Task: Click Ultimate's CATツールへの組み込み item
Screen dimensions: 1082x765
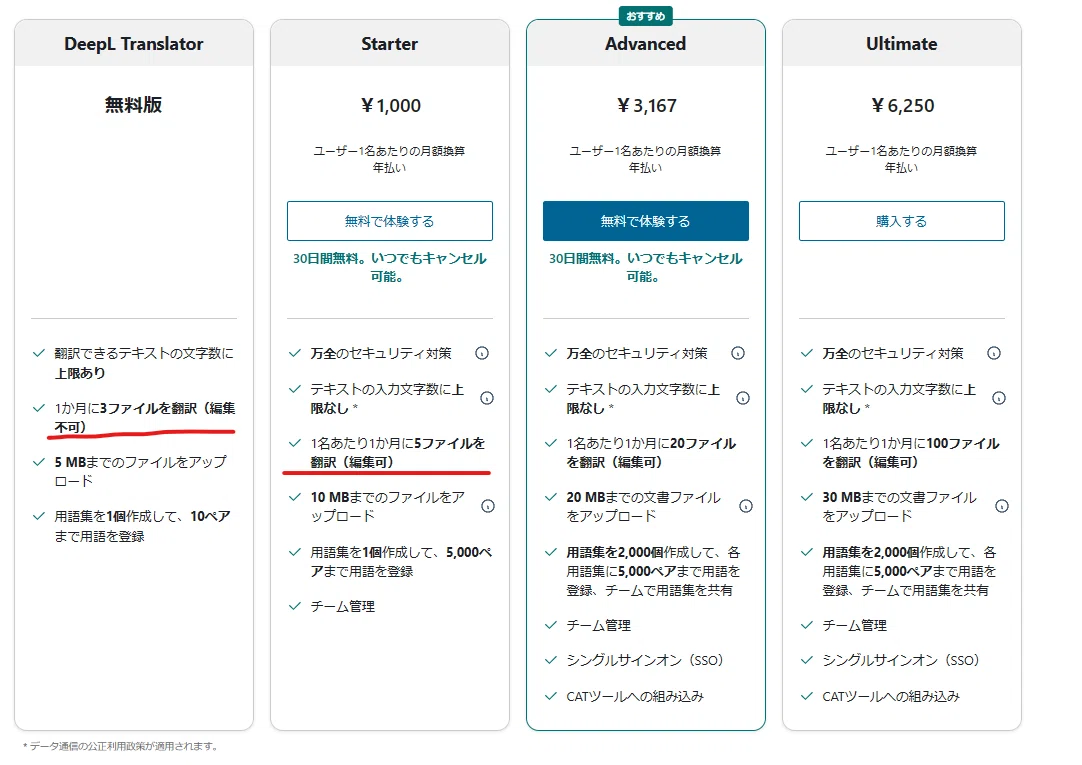Action: [891, 696]
